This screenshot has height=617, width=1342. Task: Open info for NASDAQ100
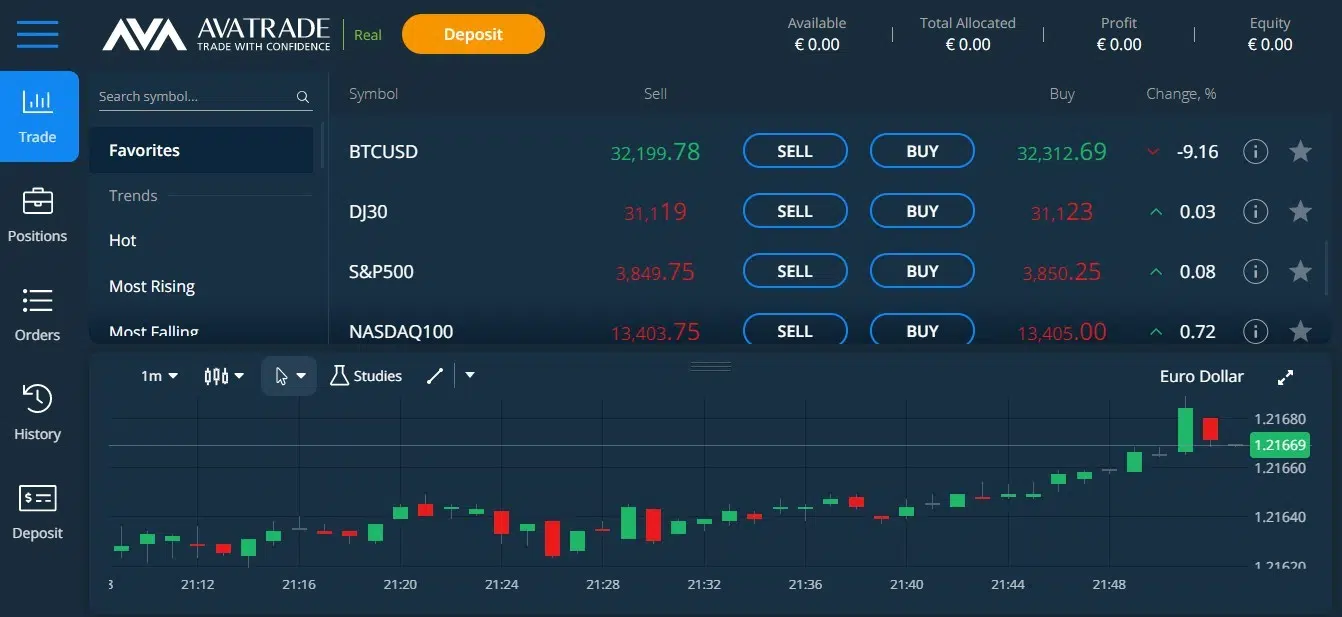[1255, 331]
